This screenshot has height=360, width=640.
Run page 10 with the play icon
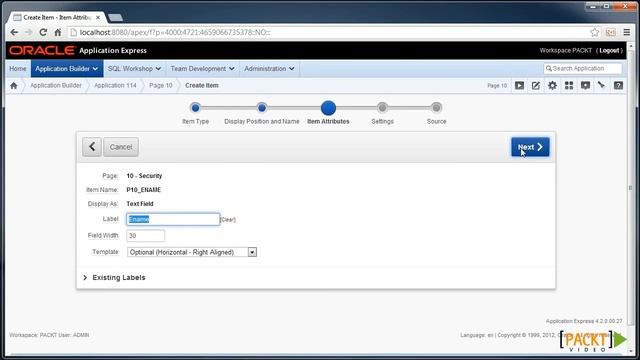coord(519,85)
